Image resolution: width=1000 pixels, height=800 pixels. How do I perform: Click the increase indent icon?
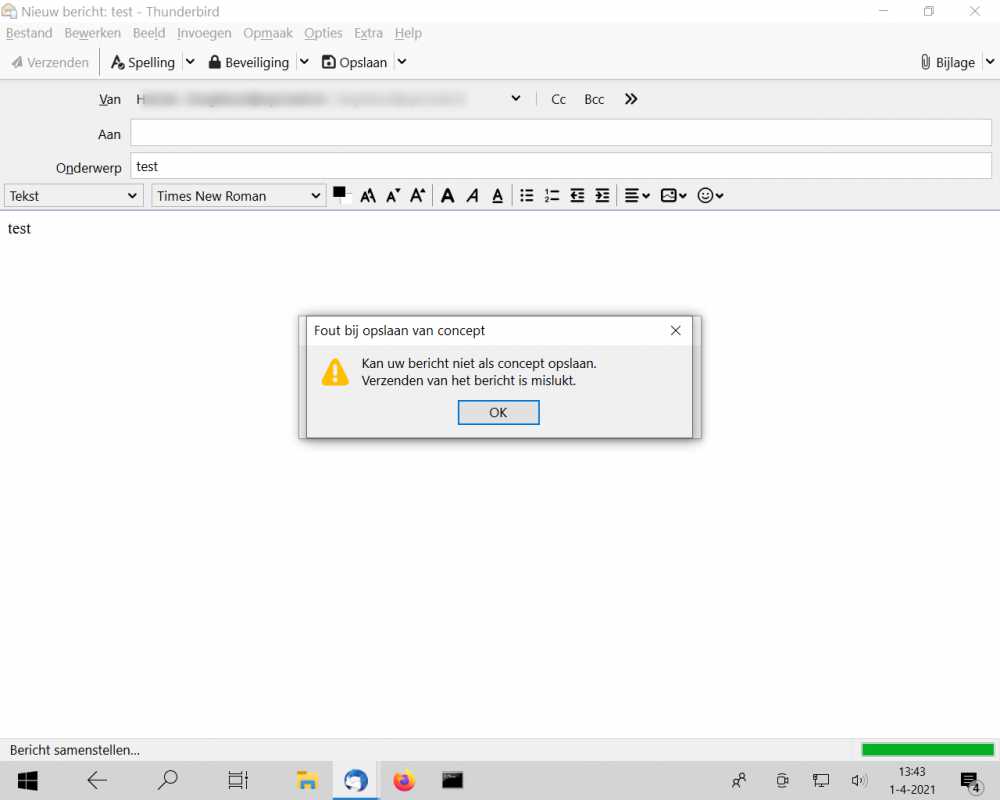(x=602, y=196)
